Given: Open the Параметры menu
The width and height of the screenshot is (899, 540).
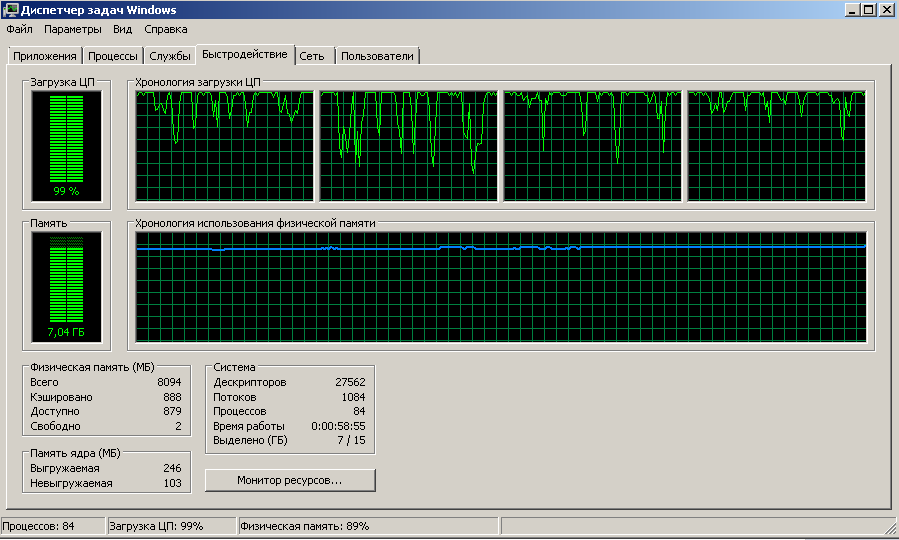Looking at the screenshot, I should (x=72, y=29).
